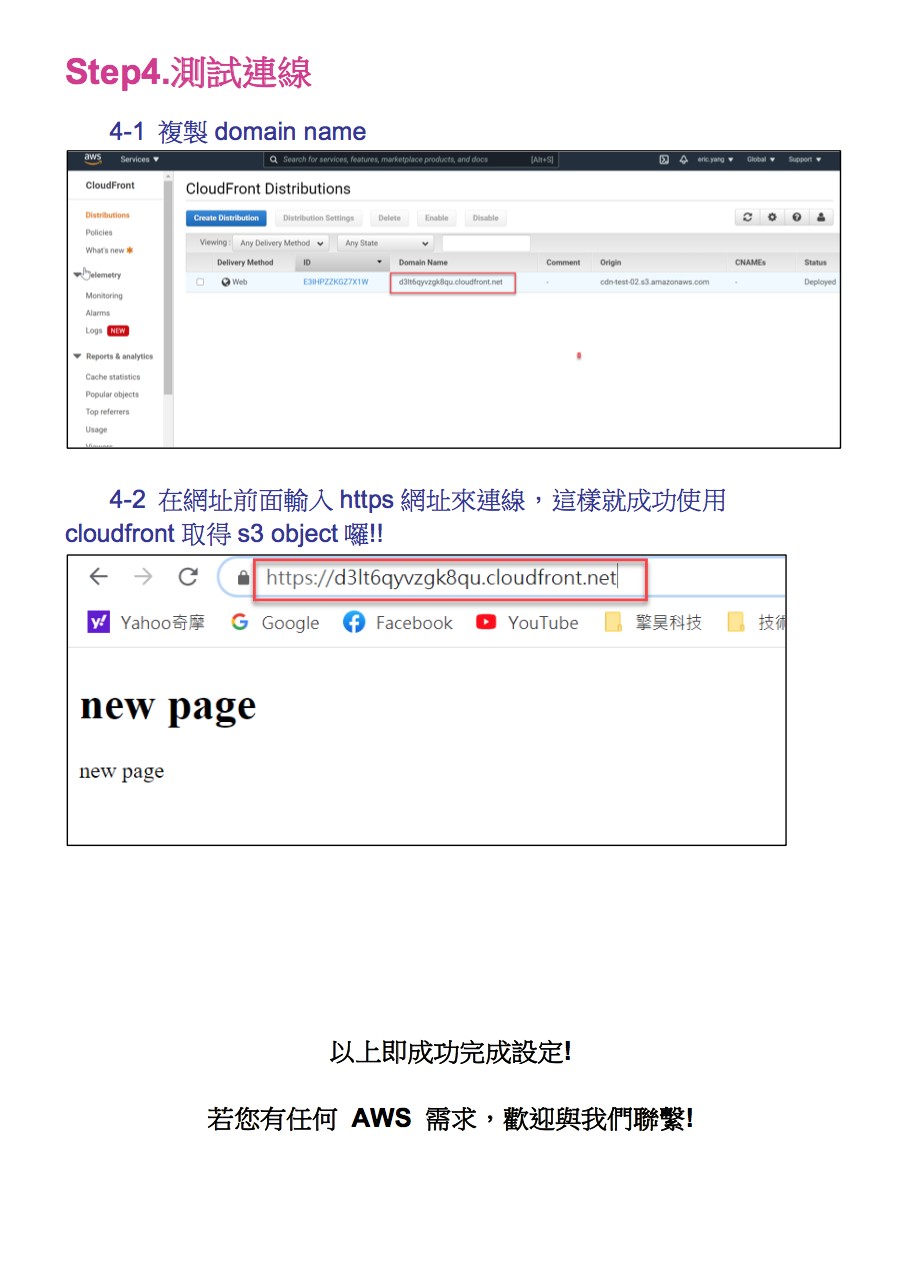This screenshot has height=1268, width=918.
Task: Open the notifications bell icon
Action: pos(684,160)
